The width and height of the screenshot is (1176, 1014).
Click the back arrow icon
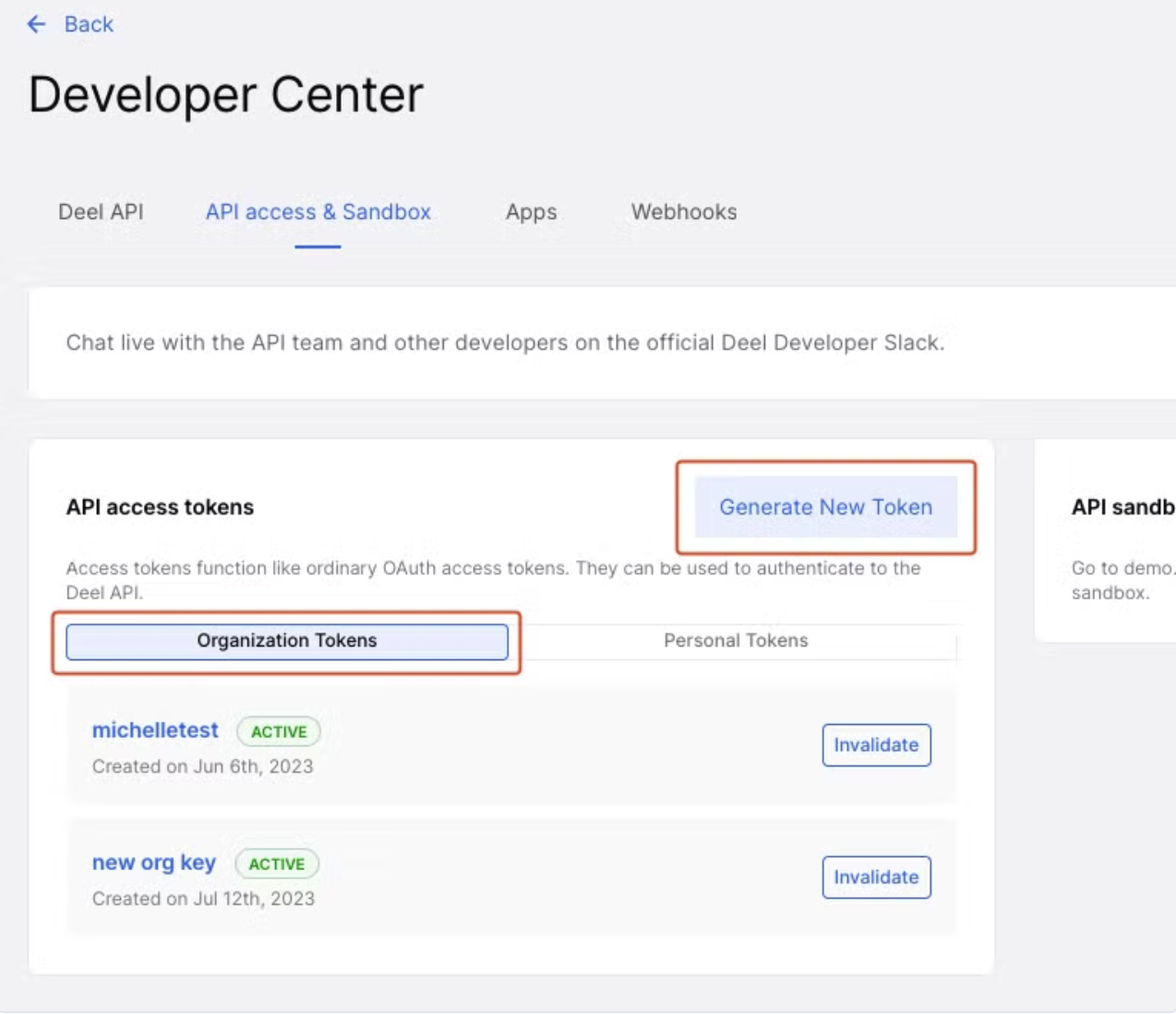[x=37, y=24]
